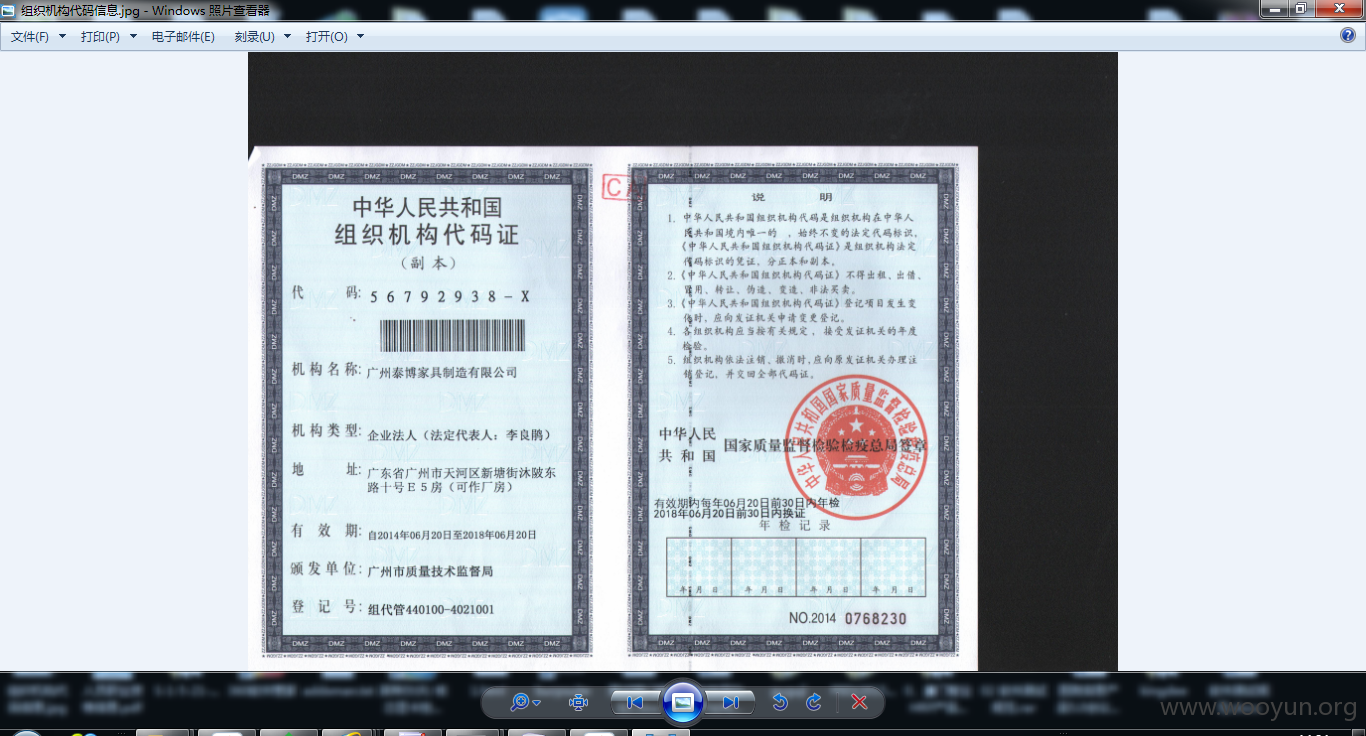Viewport: 1366px width, 736px height.
Task: Maximize the photo viewer window
Action: point(1300,8)
